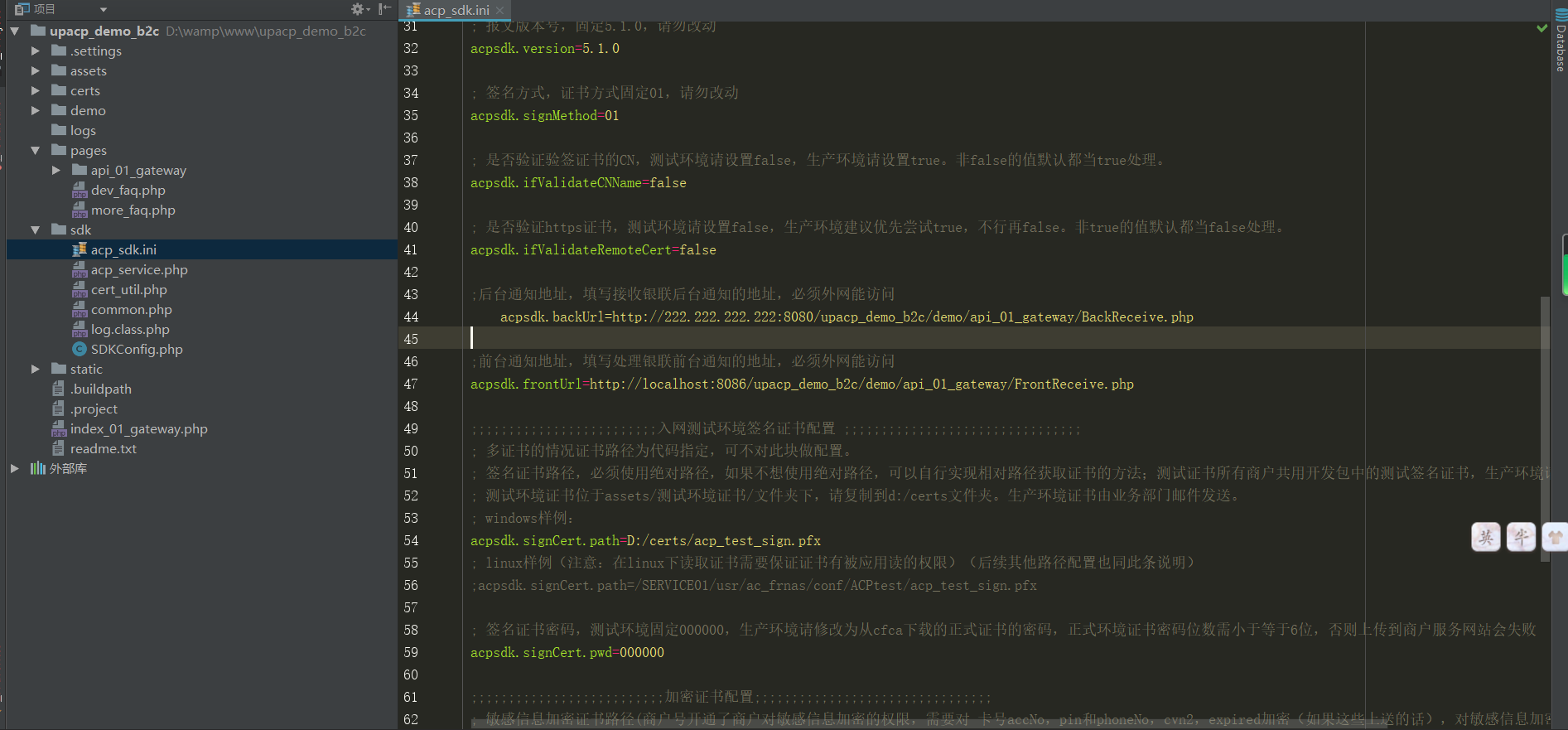Select the cert_util.php file
Screen dimensions: 1568x730
click(128, 290)
